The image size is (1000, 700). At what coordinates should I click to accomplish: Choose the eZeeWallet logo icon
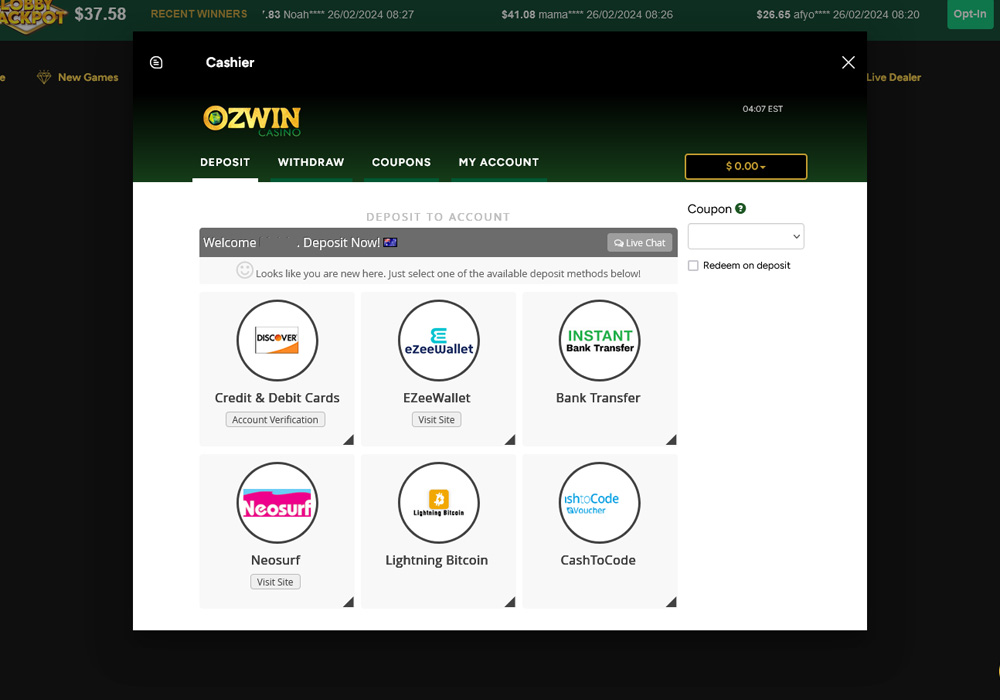point(439,340)
